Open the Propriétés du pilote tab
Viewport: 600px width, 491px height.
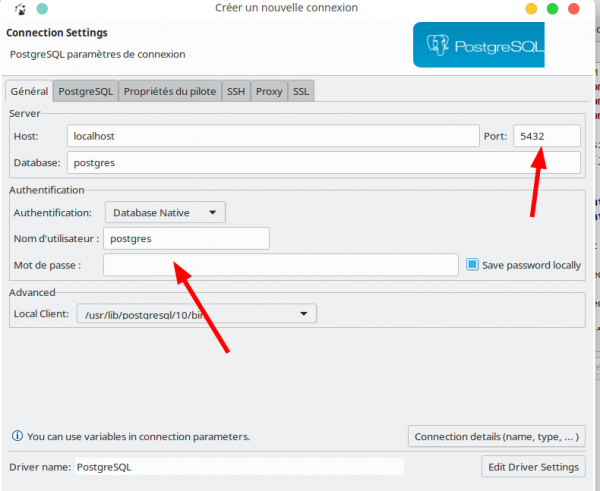tap(168, 91)
